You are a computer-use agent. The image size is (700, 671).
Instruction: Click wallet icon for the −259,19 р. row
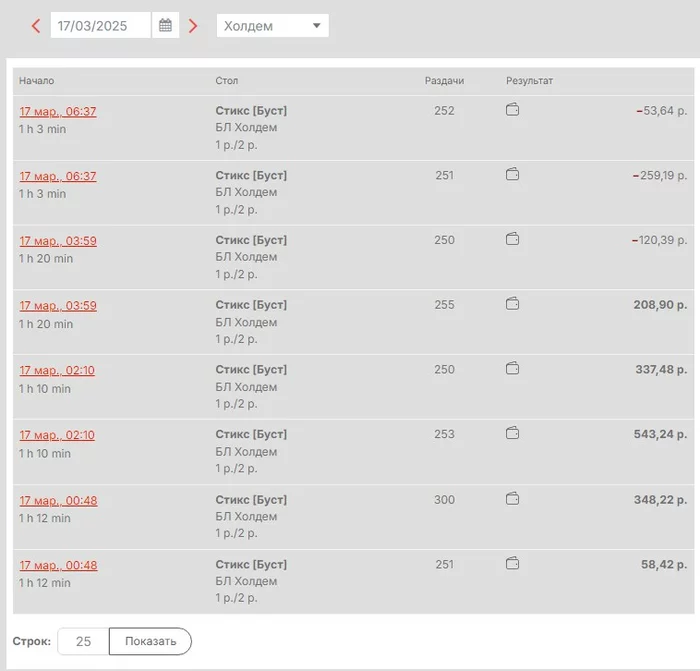(513, 175)
